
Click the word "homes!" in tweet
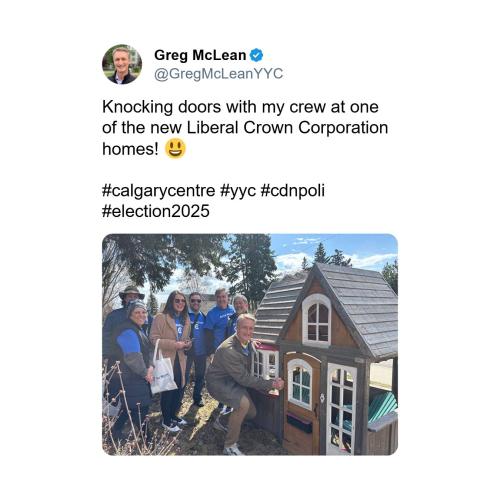tap(131, 149)
